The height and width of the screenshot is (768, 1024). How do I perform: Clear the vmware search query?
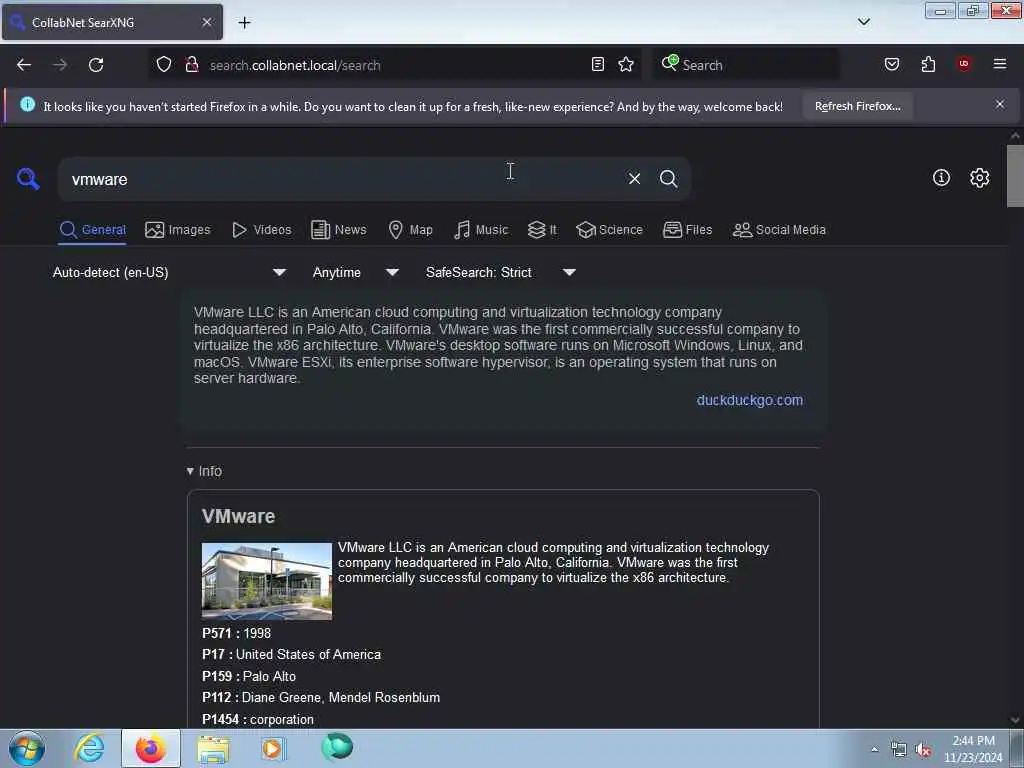tap(634, 178)
